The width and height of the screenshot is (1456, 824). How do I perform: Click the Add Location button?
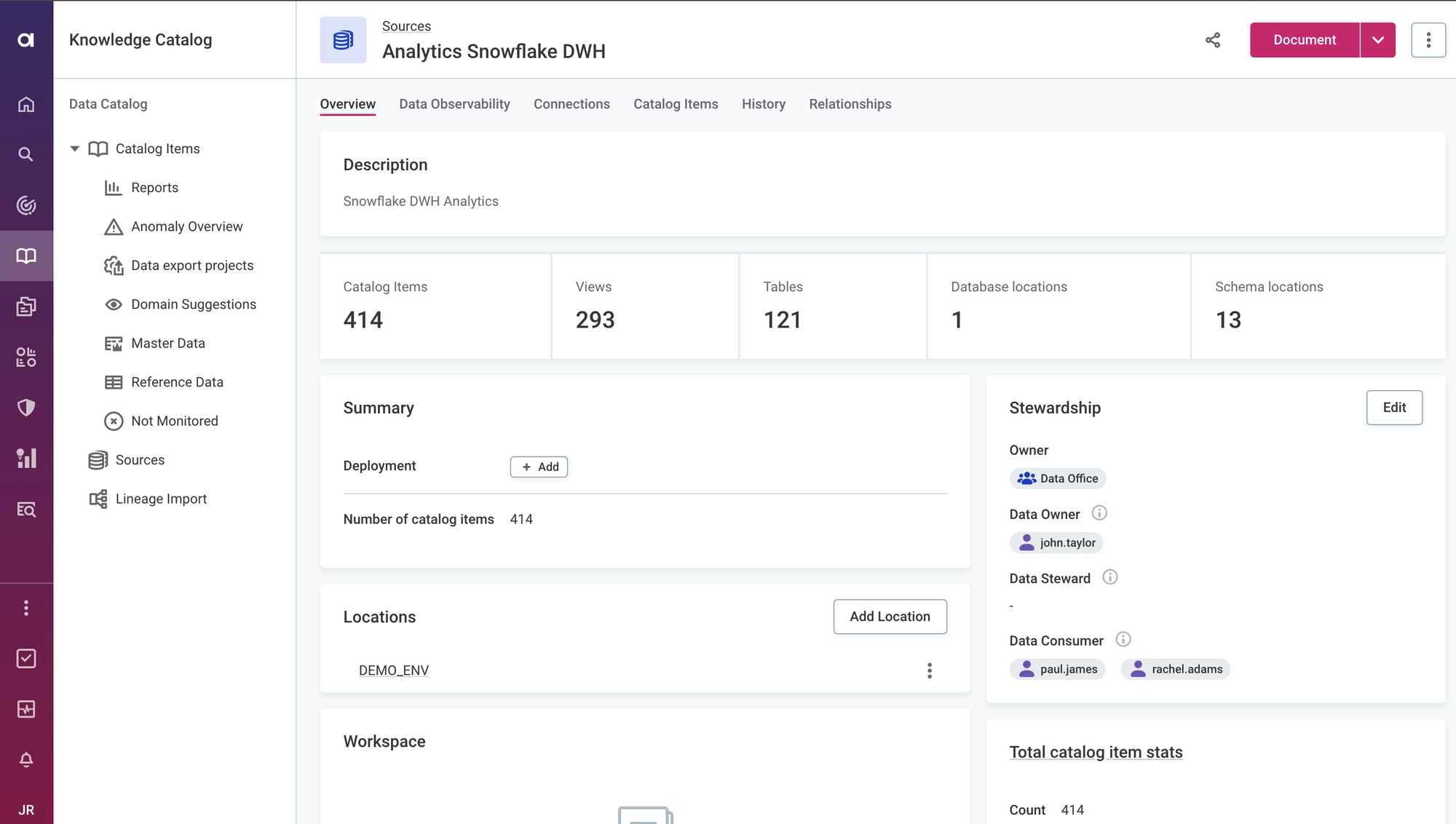pos(890,617)
